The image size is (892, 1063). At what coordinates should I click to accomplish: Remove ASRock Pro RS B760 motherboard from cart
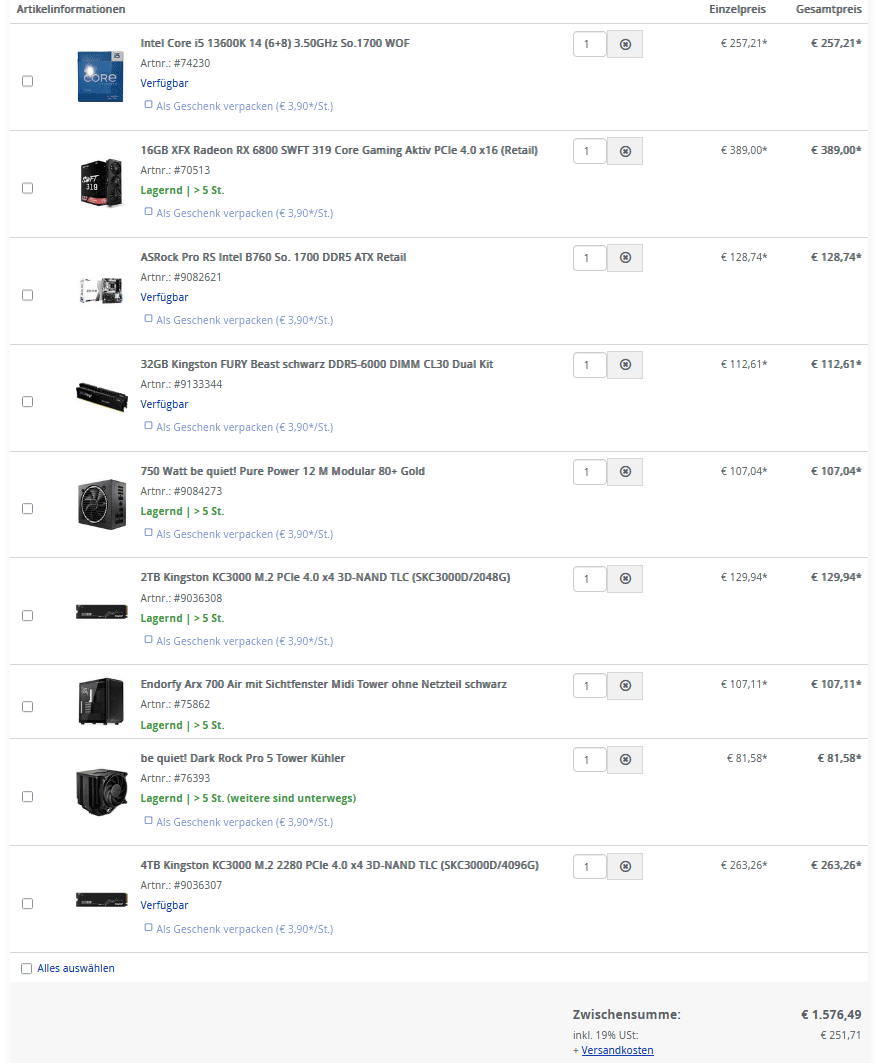tap(625, 258)
